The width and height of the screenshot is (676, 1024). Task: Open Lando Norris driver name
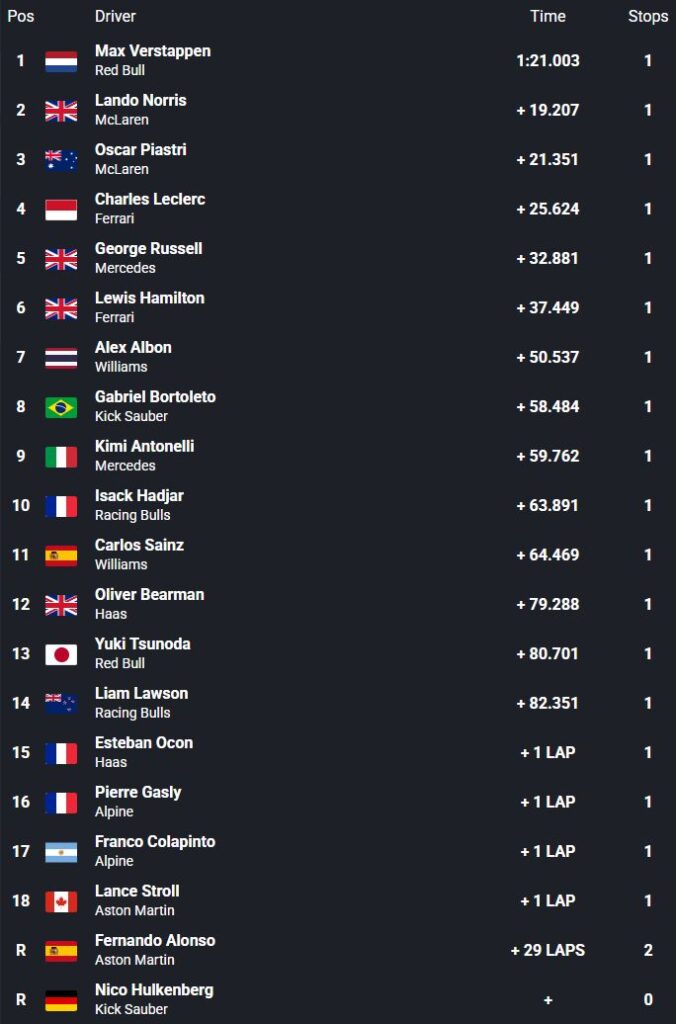pyautogui.click(x=140, y=100)
